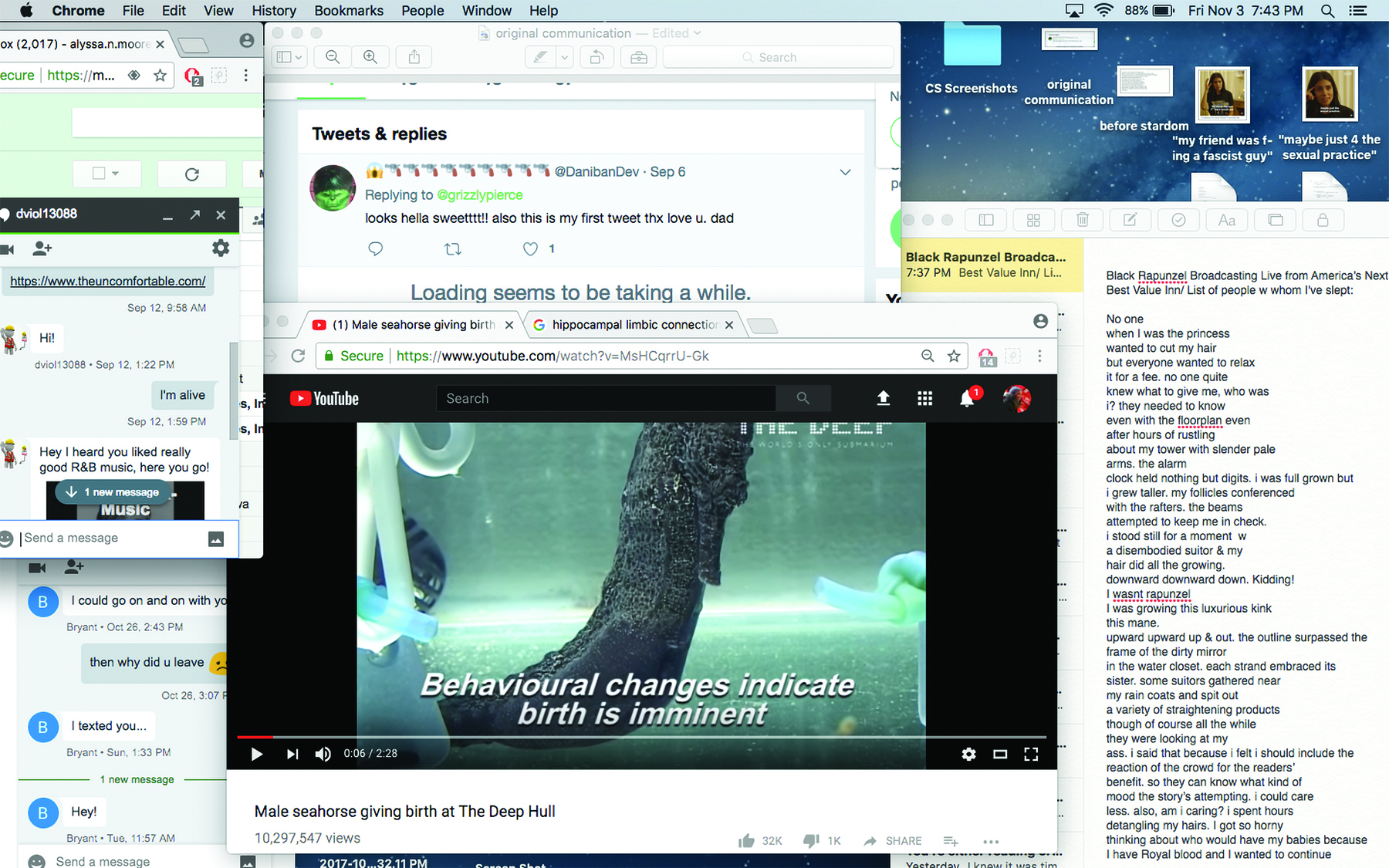The image size is (1389, 868).
Task: Toggle Preview markup pen tool
Action: click(x=542, y=57)
